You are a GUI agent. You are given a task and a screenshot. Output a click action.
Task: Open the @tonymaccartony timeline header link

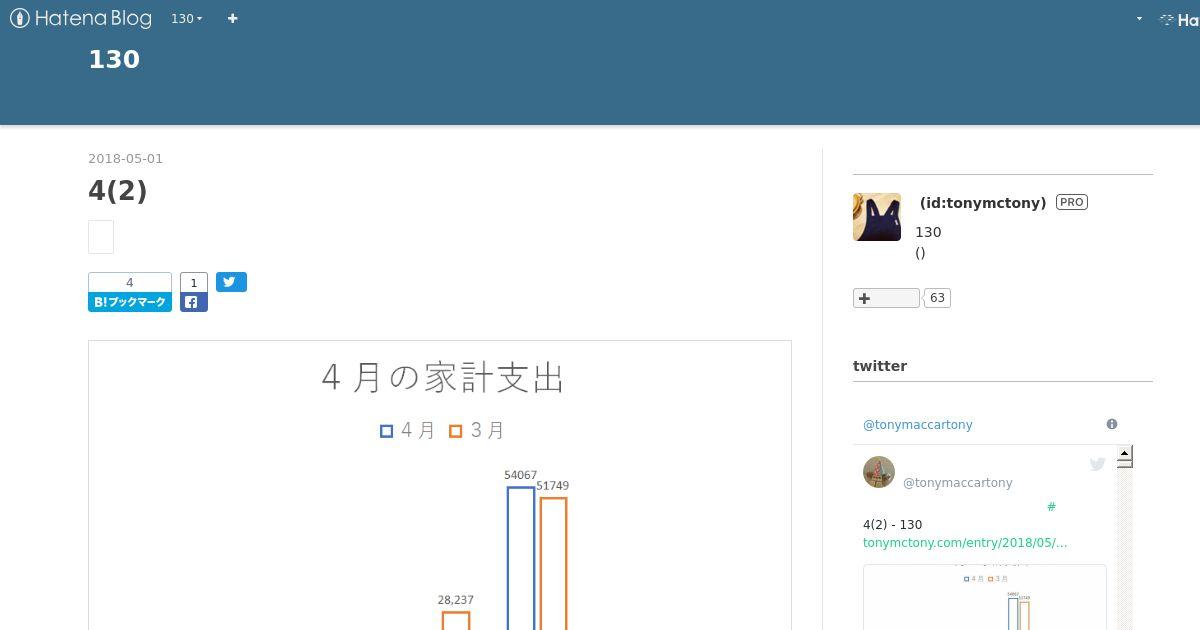918,424
